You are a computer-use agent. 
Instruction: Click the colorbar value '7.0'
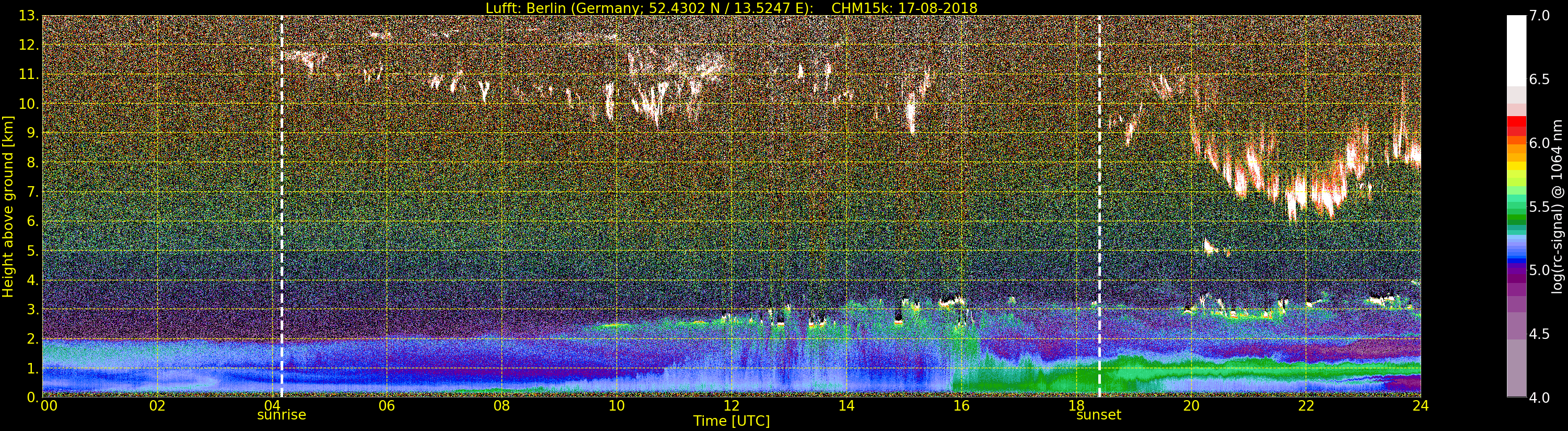point(1539,16)
